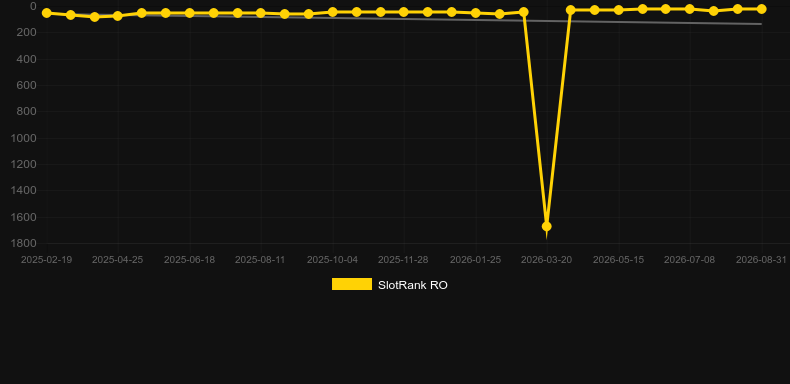Click the 2026-08-31 x-axis date label
The image size is (790, 384).
[761, 260]
